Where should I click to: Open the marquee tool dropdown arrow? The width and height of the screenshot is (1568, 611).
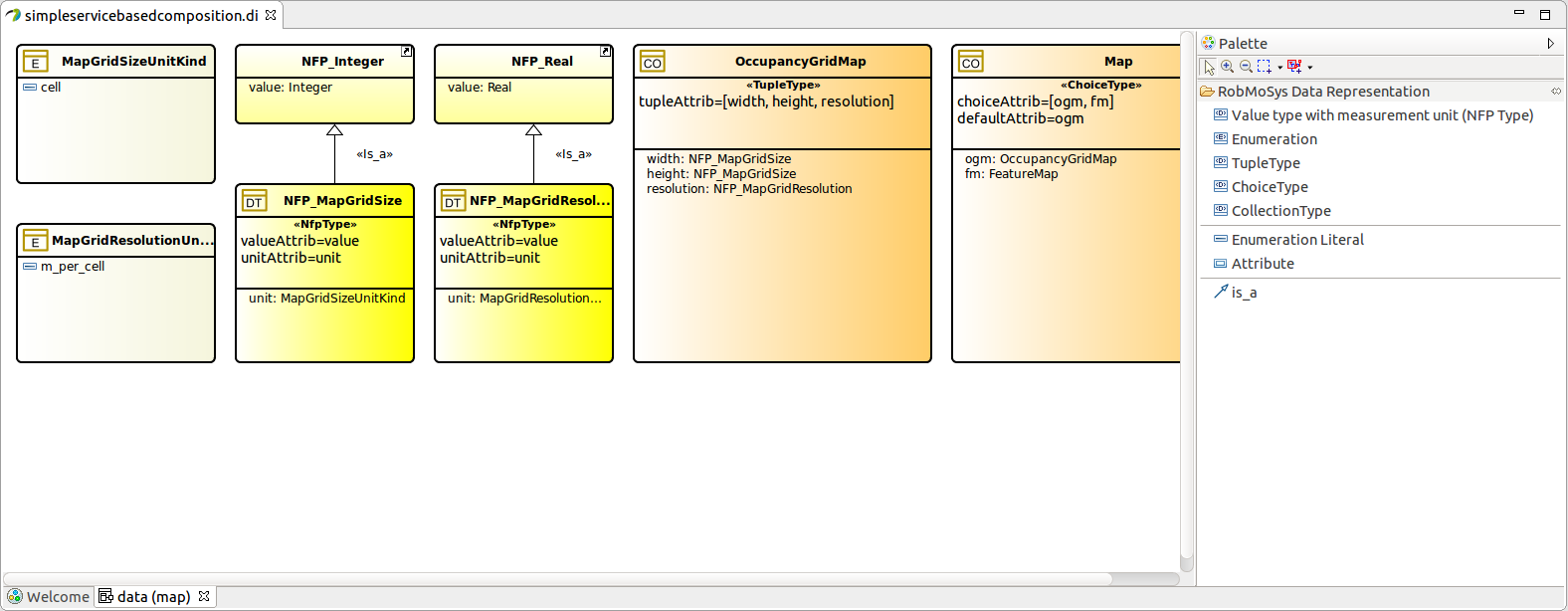click(x=1279, y=68)
